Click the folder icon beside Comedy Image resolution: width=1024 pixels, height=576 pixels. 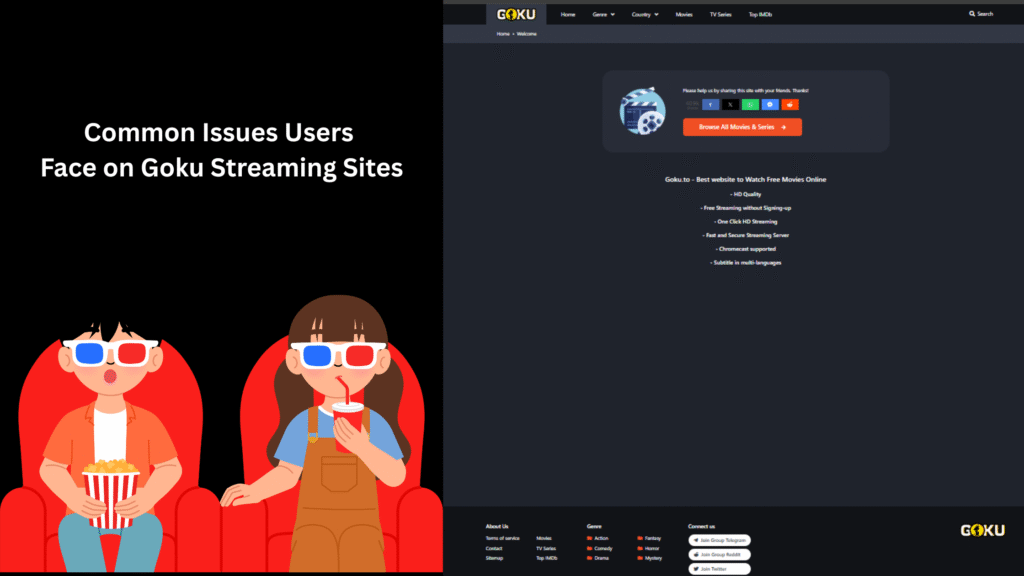tap(590, 549)
